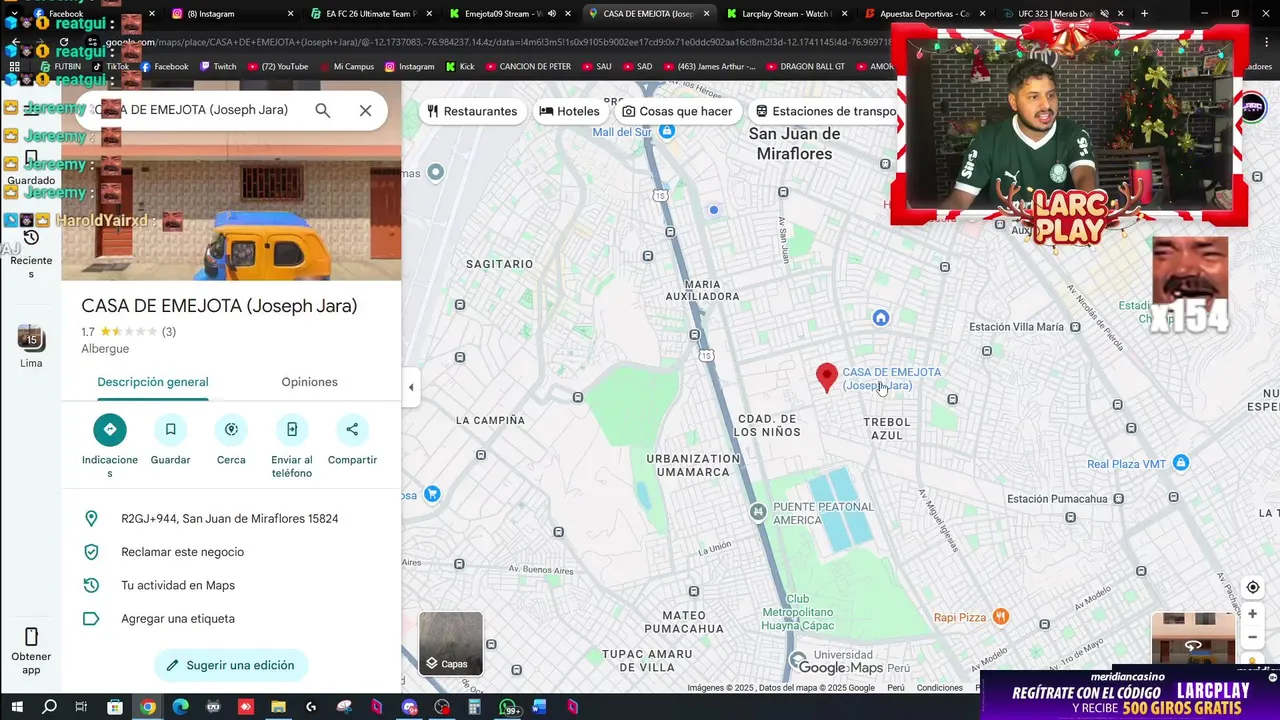Click the Compartir share icon
1280x720 pixels.
tap(352, 429)
